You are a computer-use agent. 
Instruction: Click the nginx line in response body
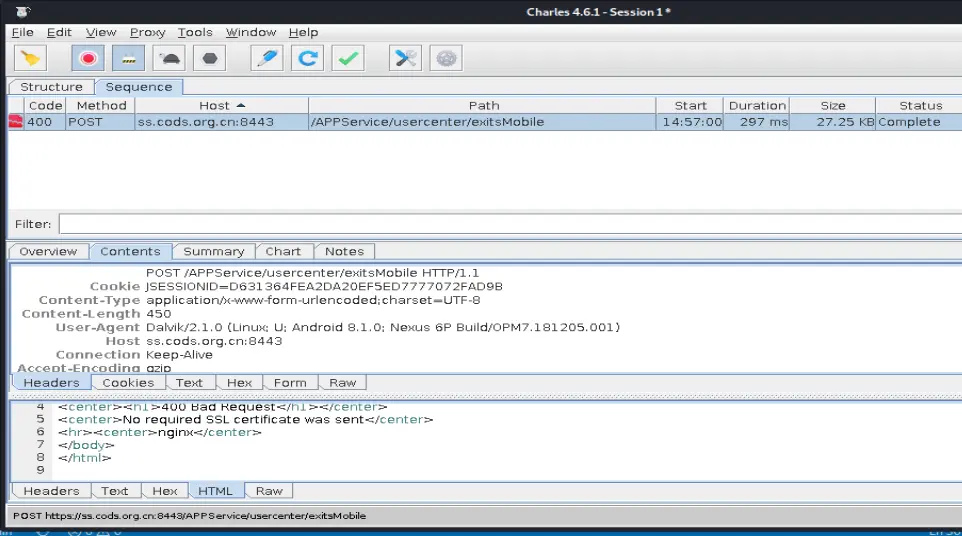tap(160, 432)
